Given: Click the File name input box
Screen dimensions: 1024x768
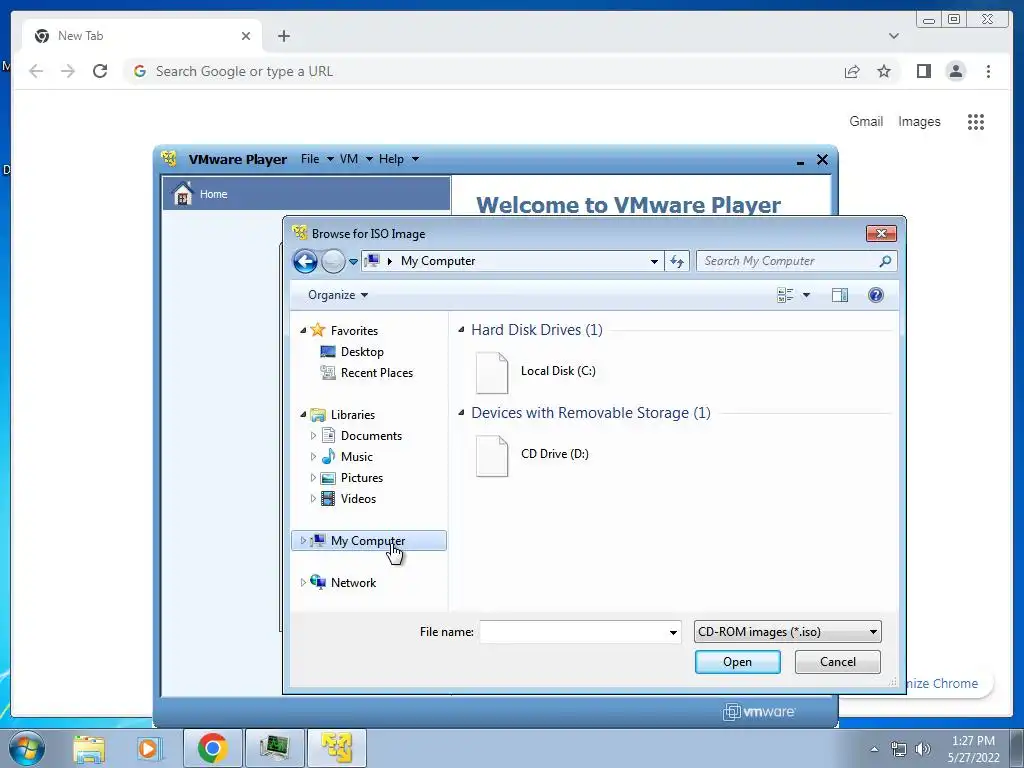Looking at the screenshot, I should [573, 632].
